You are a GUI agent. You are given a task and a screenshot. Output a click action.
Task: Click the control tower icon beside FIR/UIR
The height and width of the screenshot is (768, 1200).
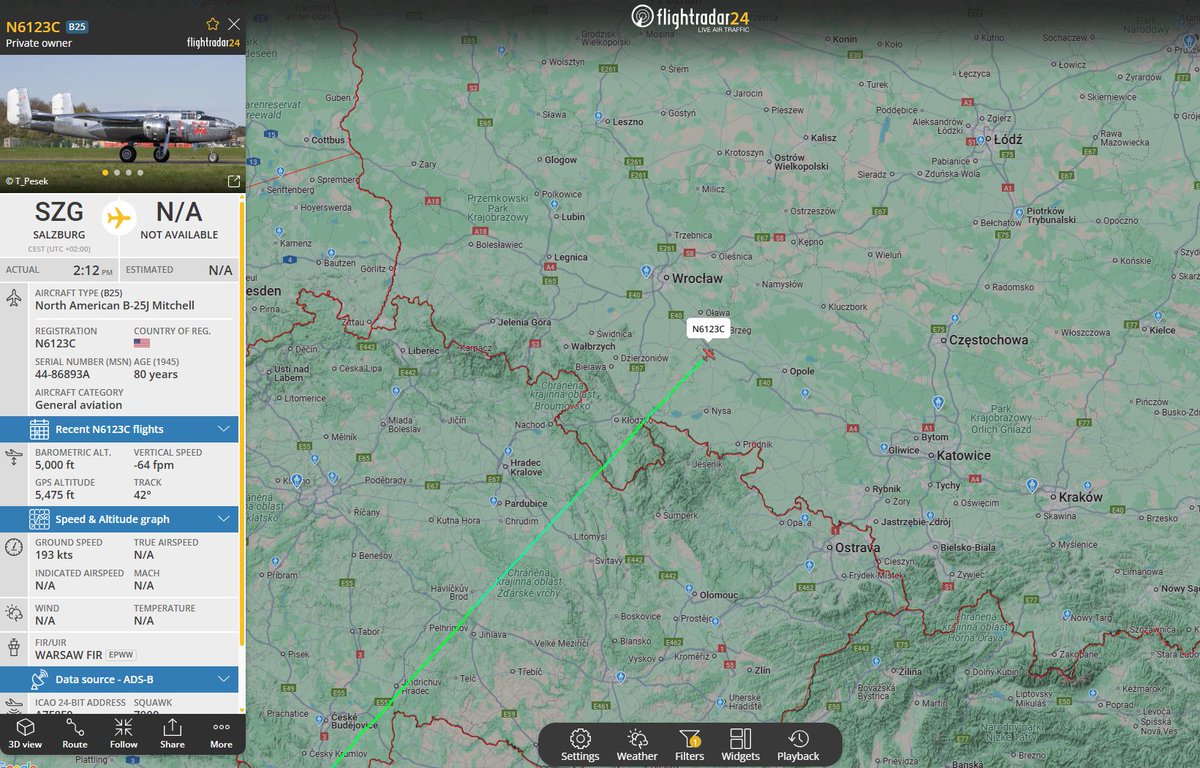(15, 648)
